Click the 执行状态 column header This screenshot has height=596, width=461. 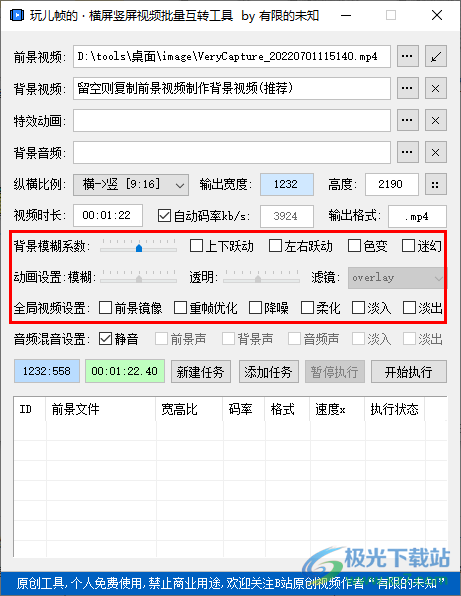(394, 409)
